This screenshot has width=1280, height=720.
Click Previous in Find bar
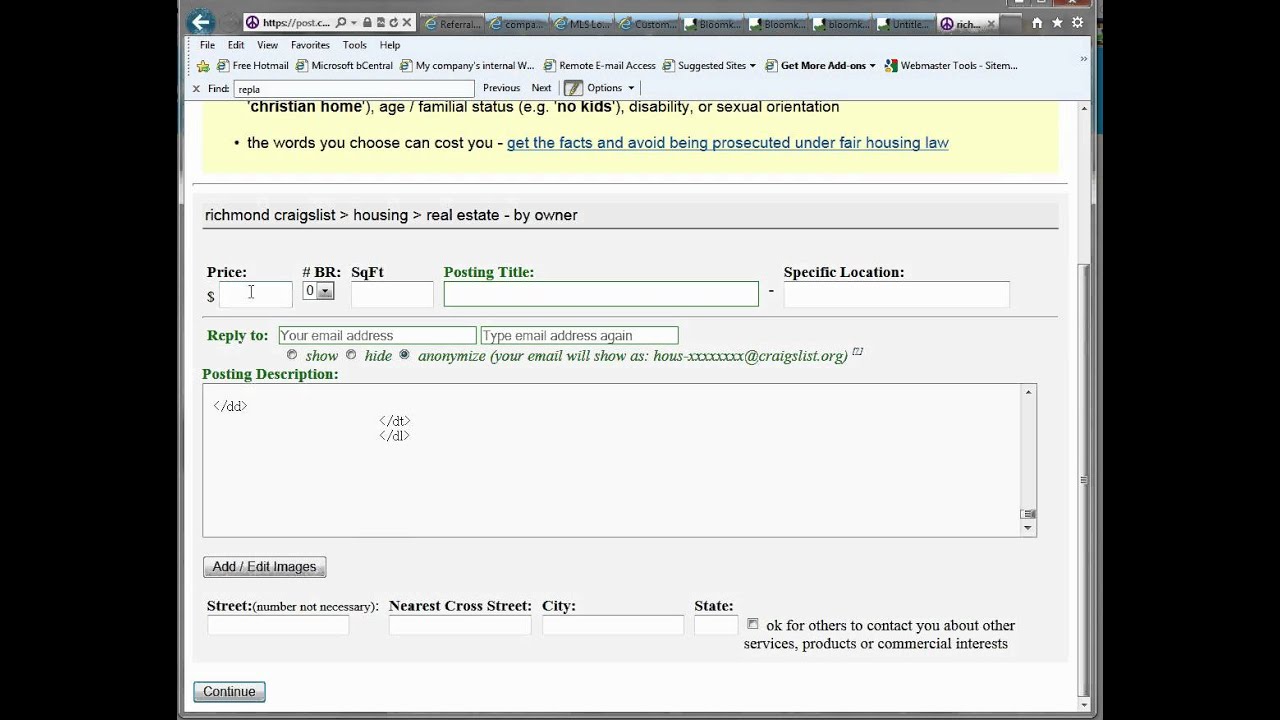coord(501,88)
